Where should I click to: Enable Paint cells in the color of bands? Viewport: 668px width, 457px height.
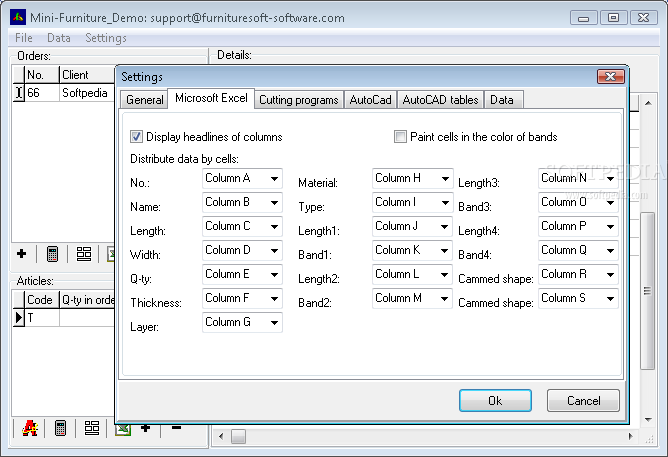[x=400, y=137]
